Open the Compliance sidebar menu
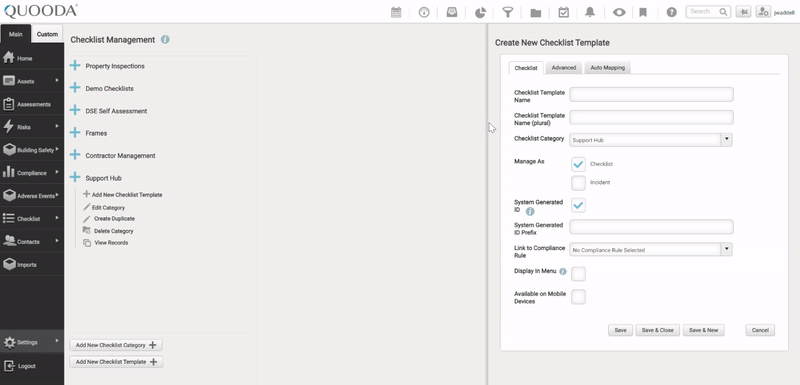Viewport: 800px width, 385px height. click(x=32, y=173)
